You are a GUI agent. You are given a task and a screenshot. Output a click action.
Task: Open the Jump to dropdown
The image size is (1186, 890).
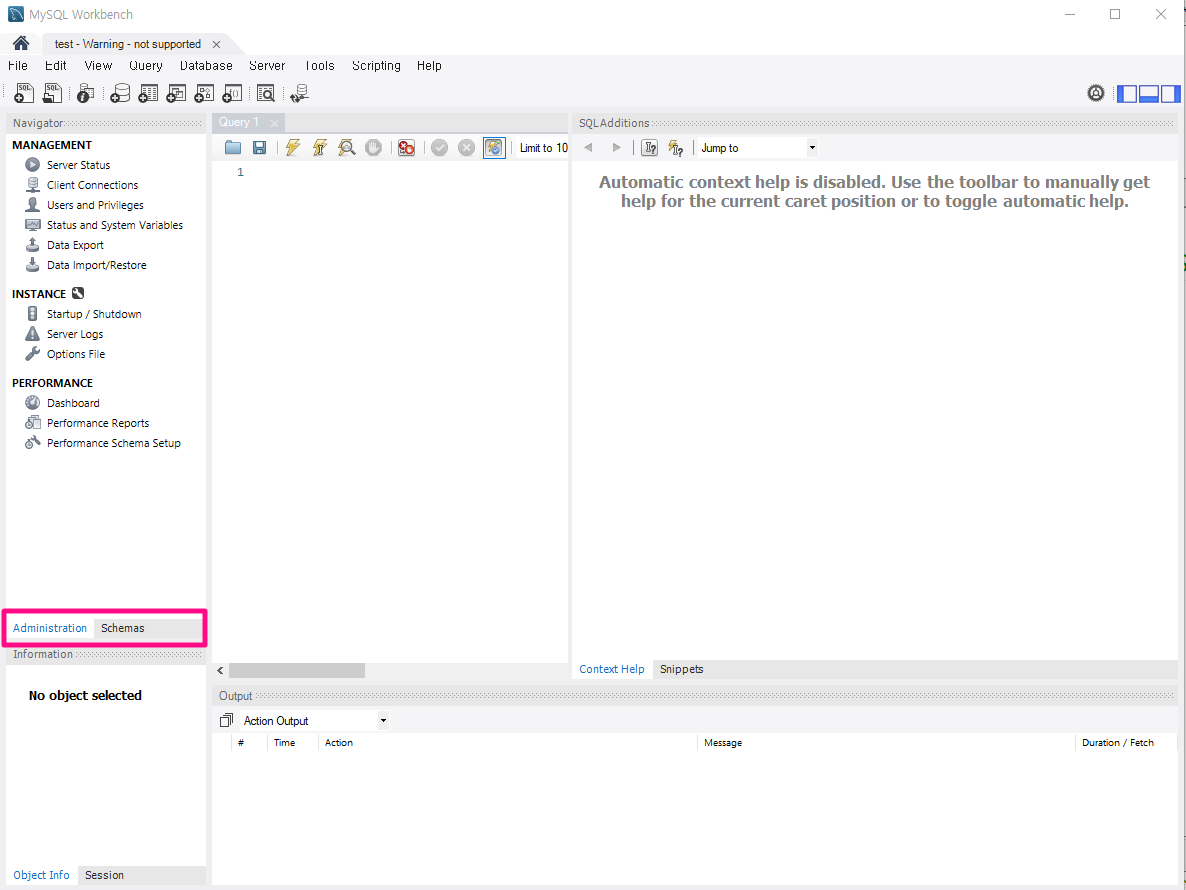pos(757,147)
